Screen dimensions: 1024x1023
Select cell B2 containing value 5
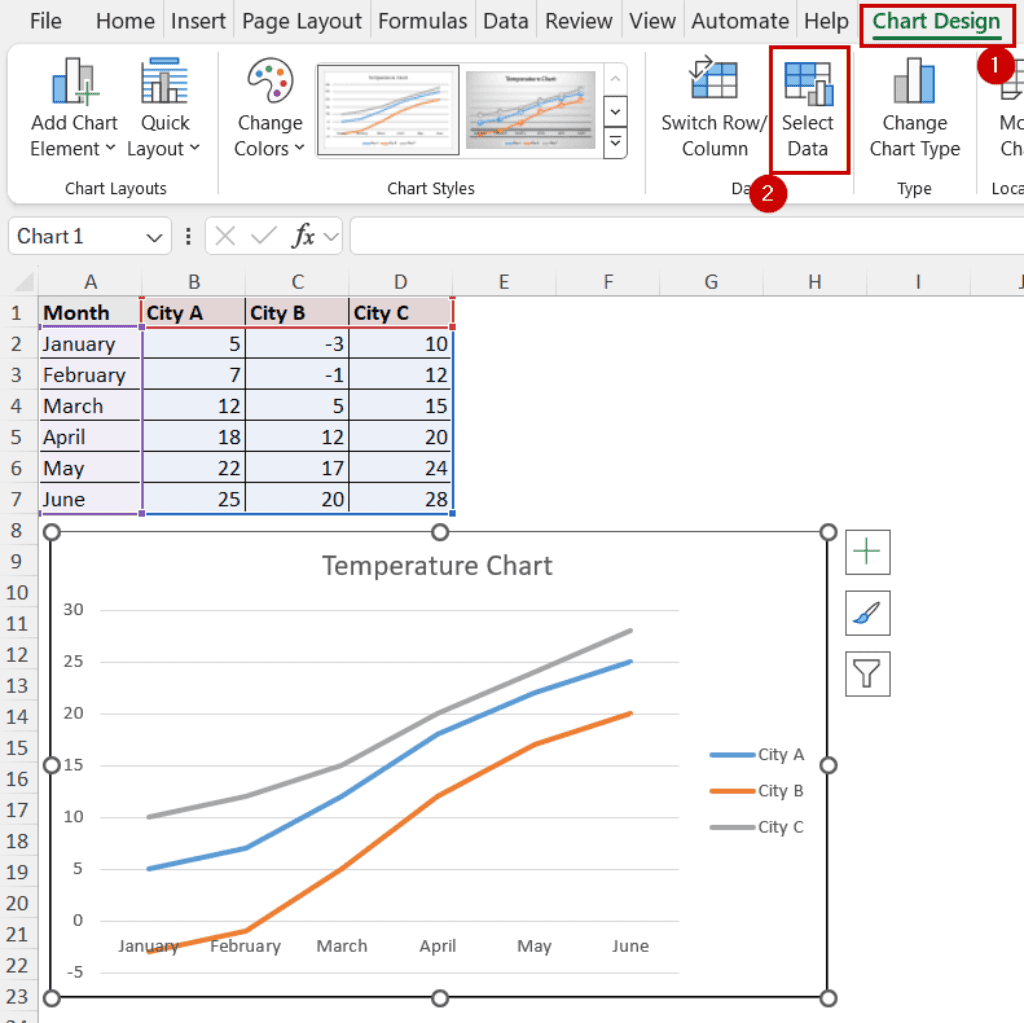[x=194, y=343]
